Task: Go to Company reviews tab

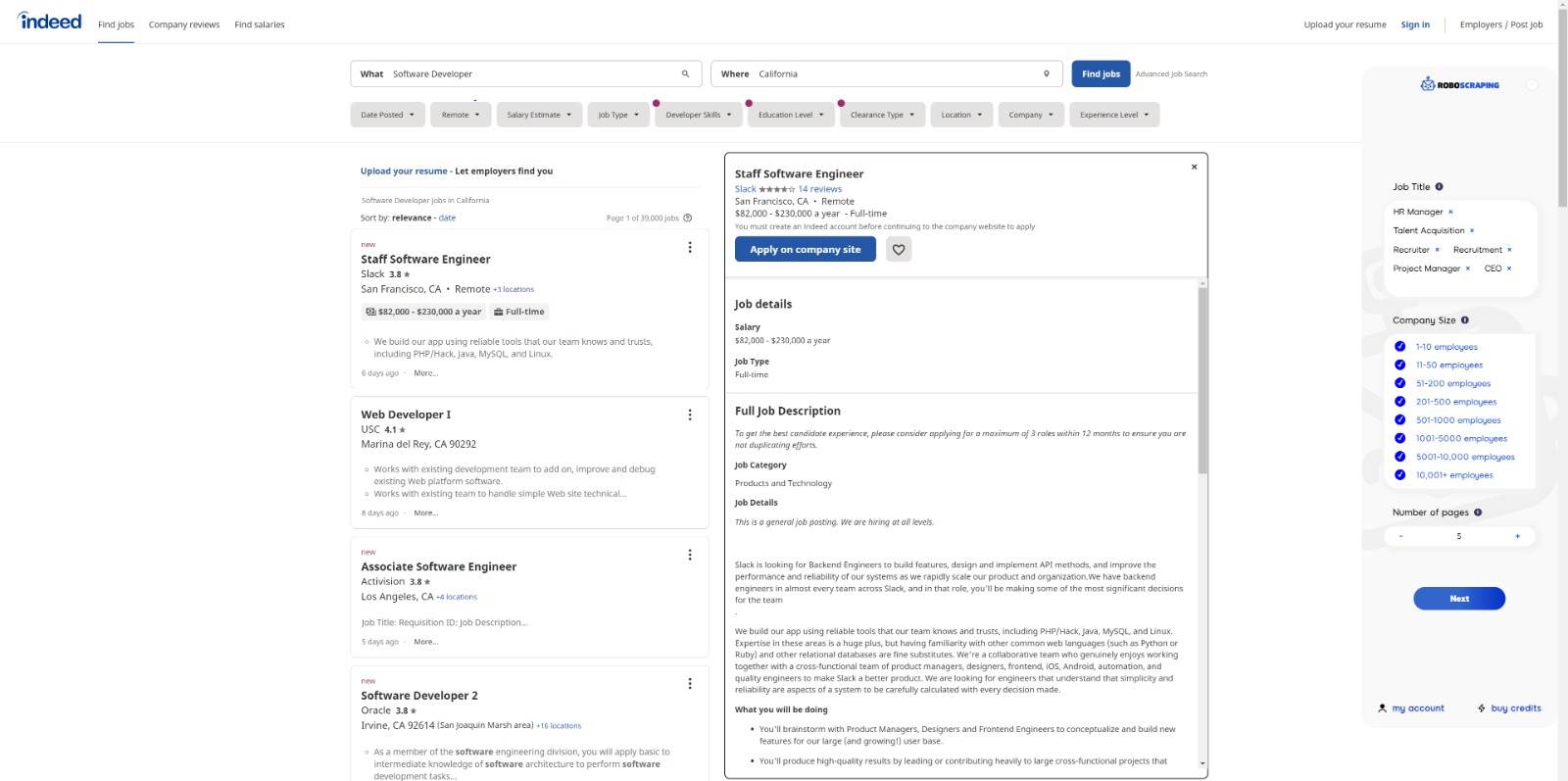Action: coord(184,24)
